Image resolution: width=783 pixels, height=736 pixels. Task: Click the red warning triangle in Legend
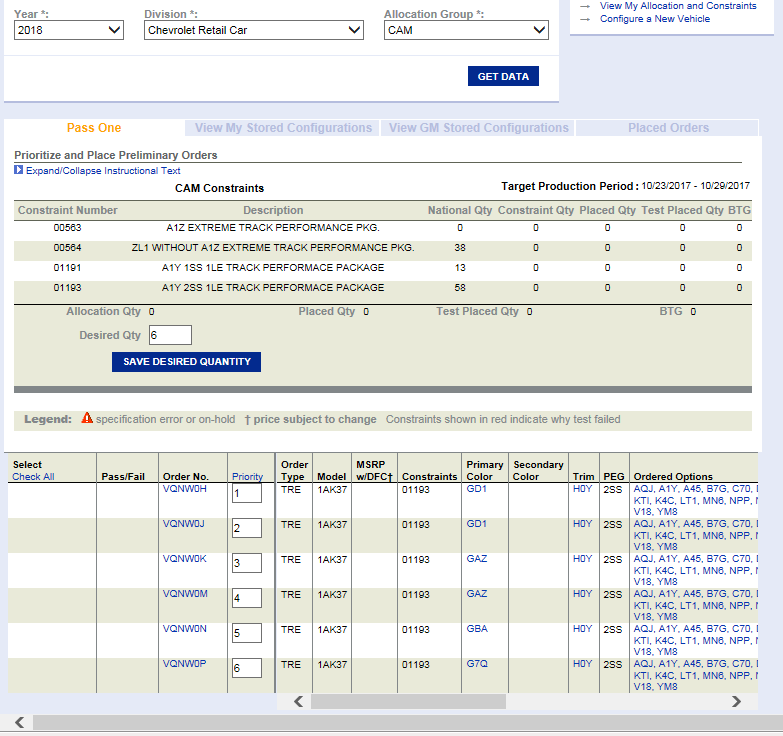pos(87,419)
